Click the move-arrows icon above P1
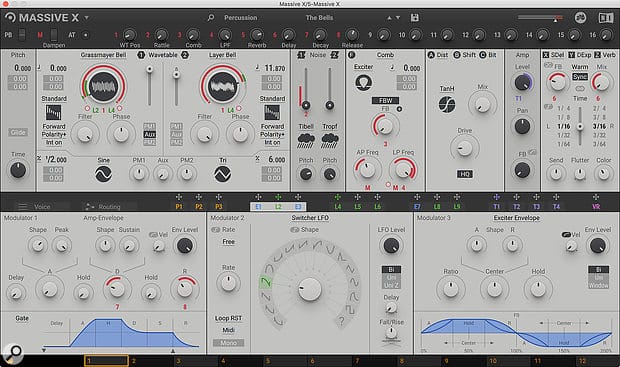The height and width of the screenshot is (367, 620). coord(179,197)
